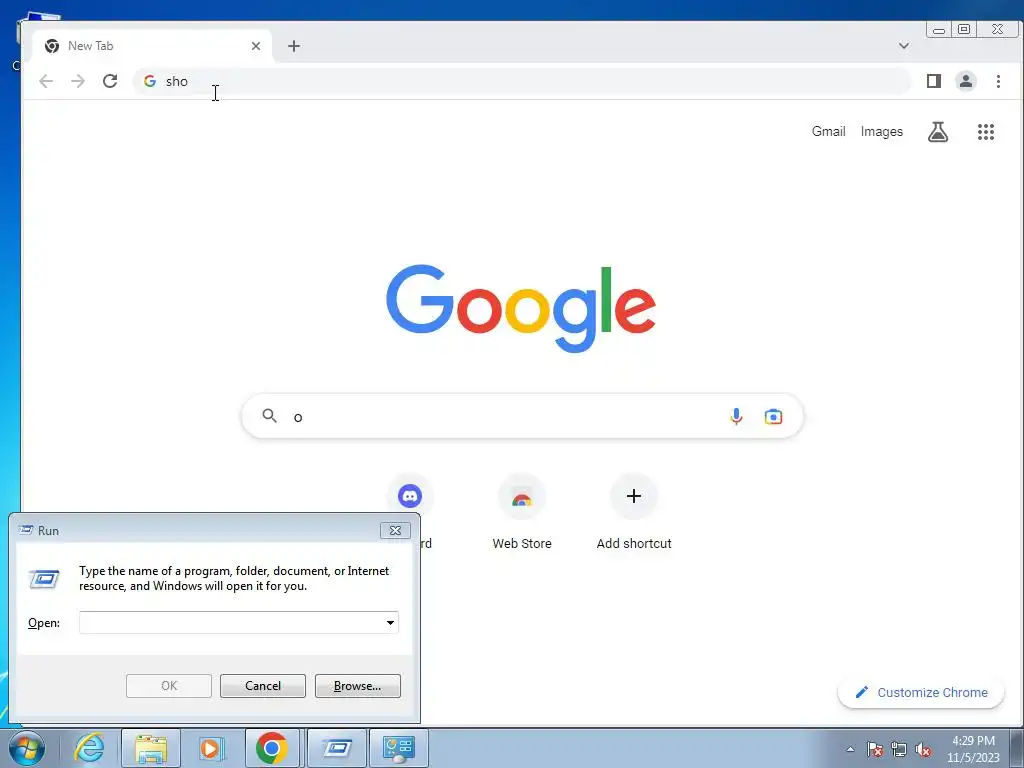1024x768 pixels.
Task: Click the Google logo
Action: [x=521, y=308]
